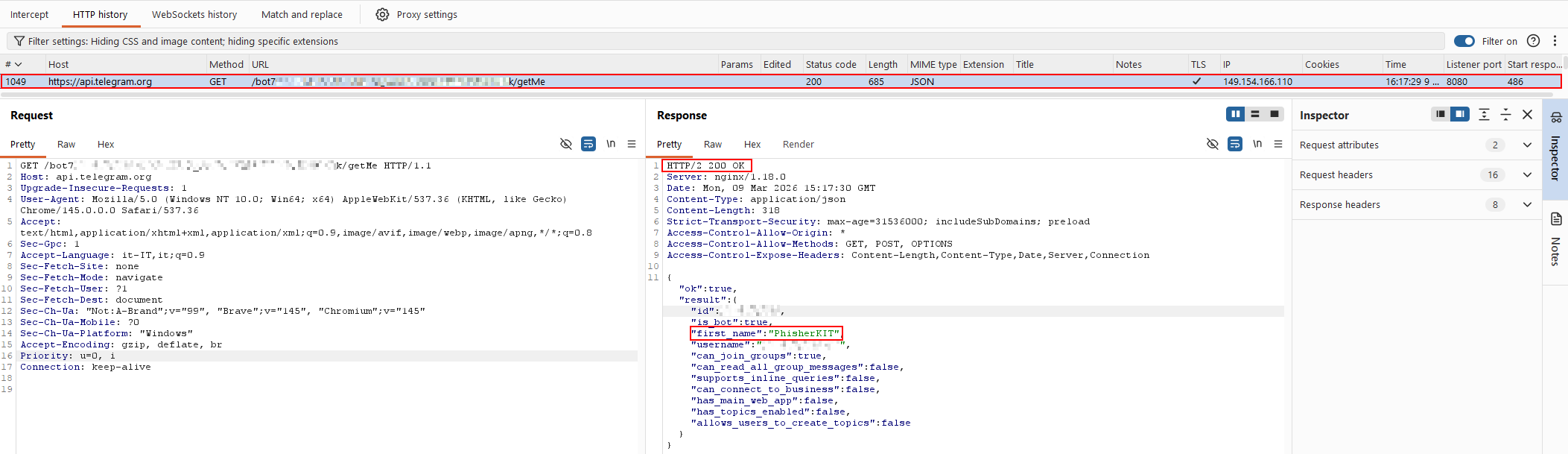
Task: Click the filter help question mark icon
Action: pyautogui.click(x=1533, y=41)
